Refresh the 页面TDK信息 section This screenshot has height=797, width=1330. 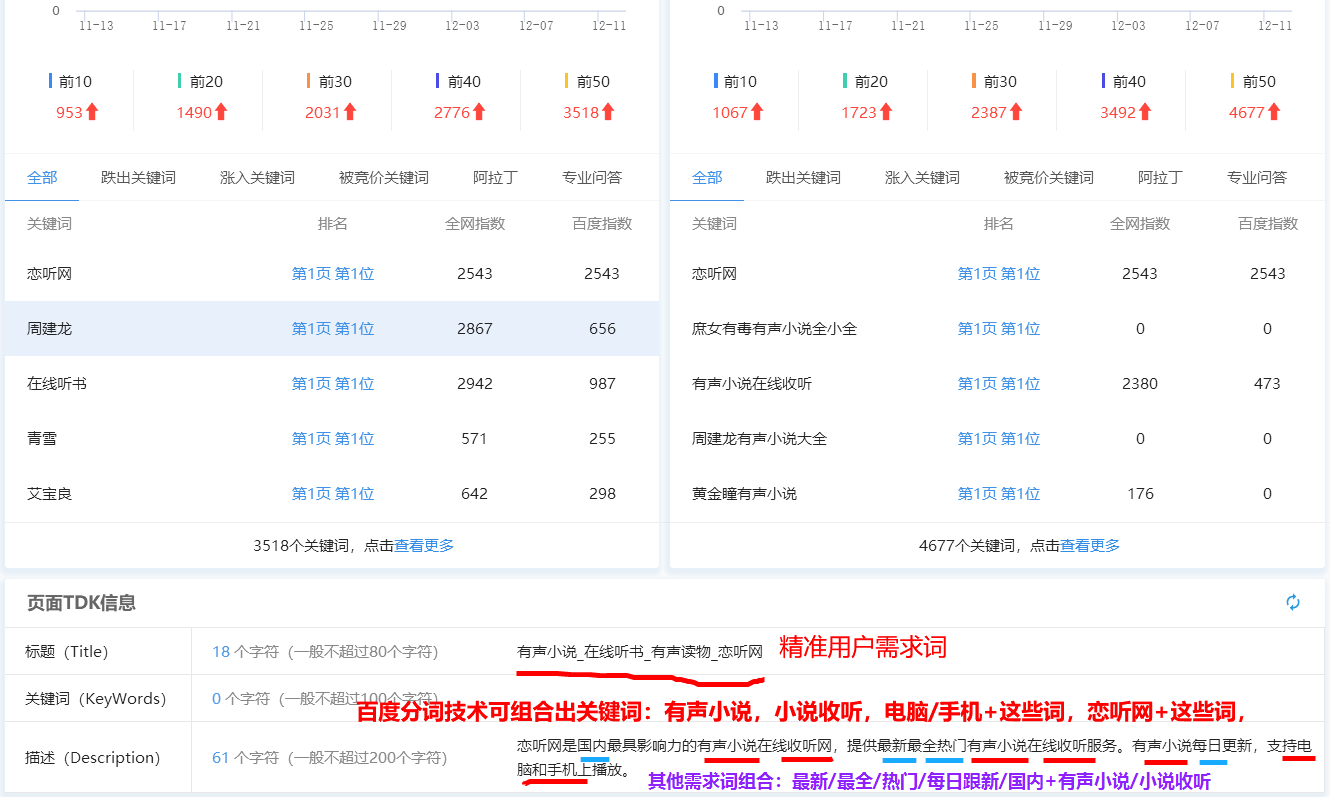(1293, 602)
